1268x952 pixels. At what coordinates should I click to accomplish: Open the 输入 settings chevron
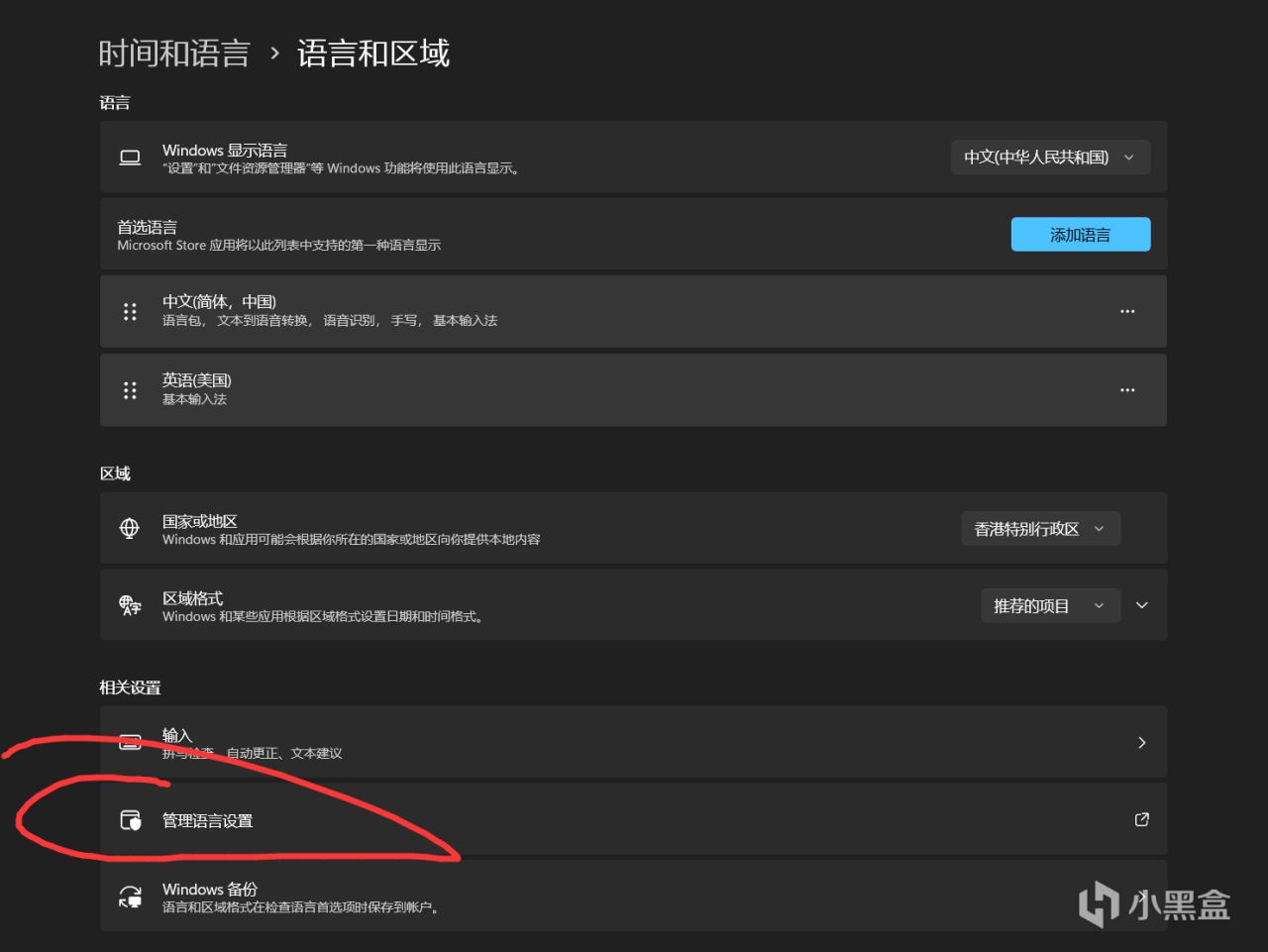pos(1142,742)
